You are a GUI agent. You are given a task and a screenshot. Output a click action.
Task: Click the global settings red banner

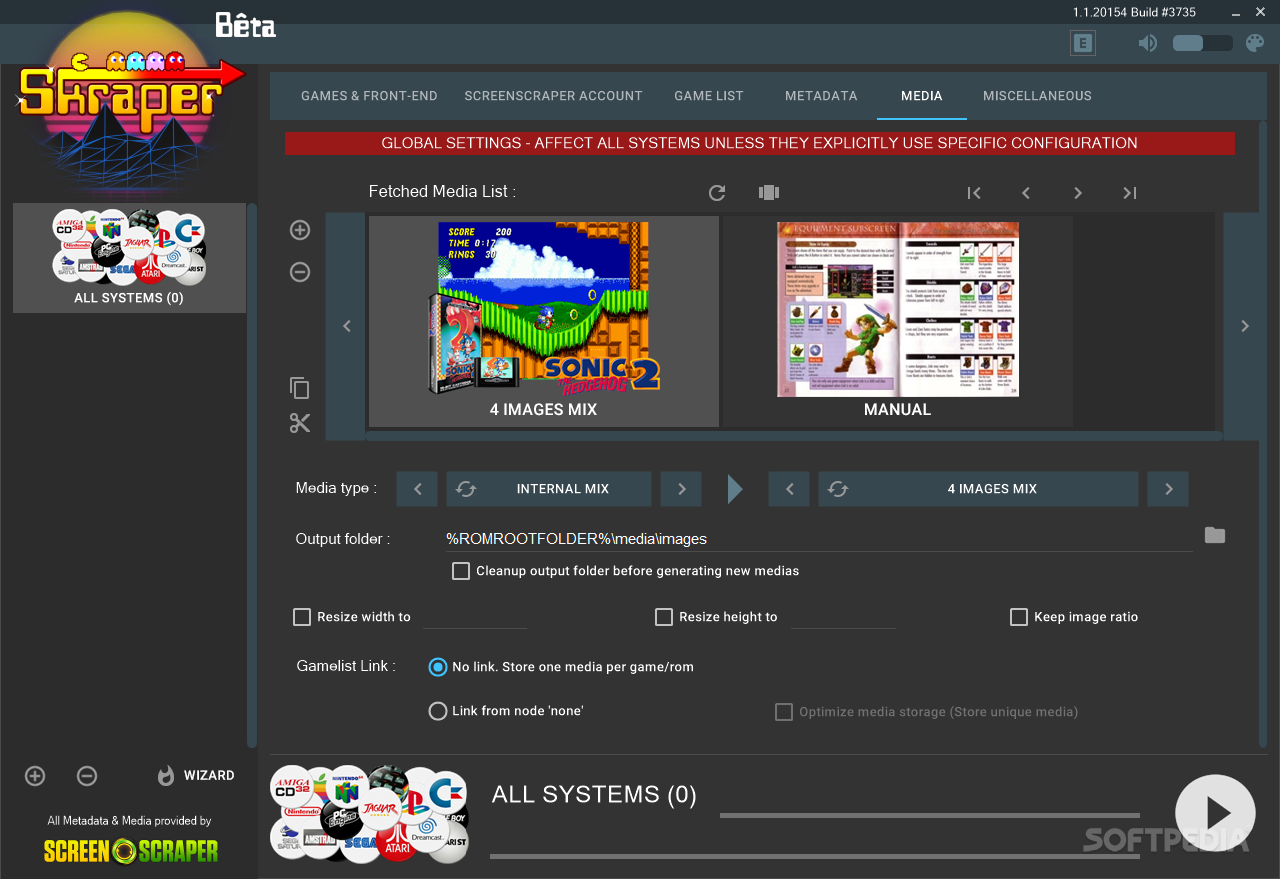760,143
